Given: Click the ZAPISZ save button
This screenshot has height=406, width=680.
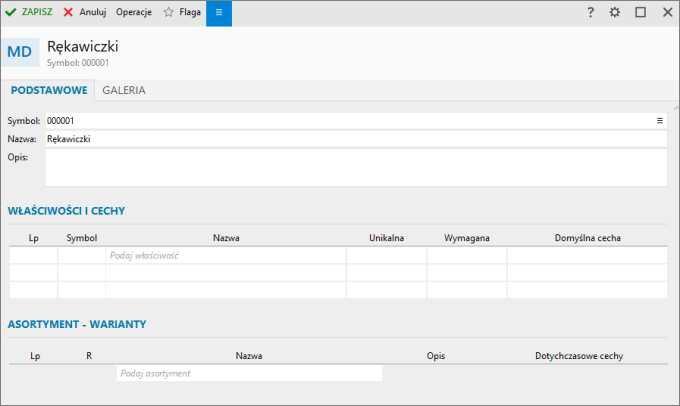Looking at the screenshot, I should point(29,12).
